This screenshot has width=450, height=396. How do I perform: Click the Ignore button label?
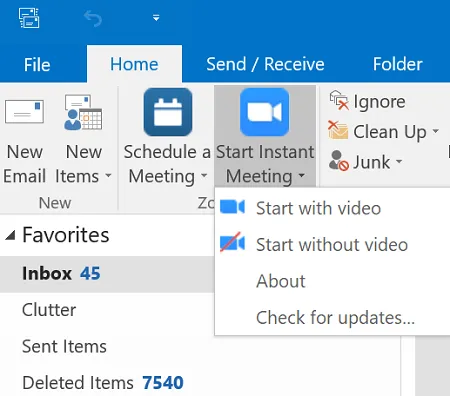379,102
